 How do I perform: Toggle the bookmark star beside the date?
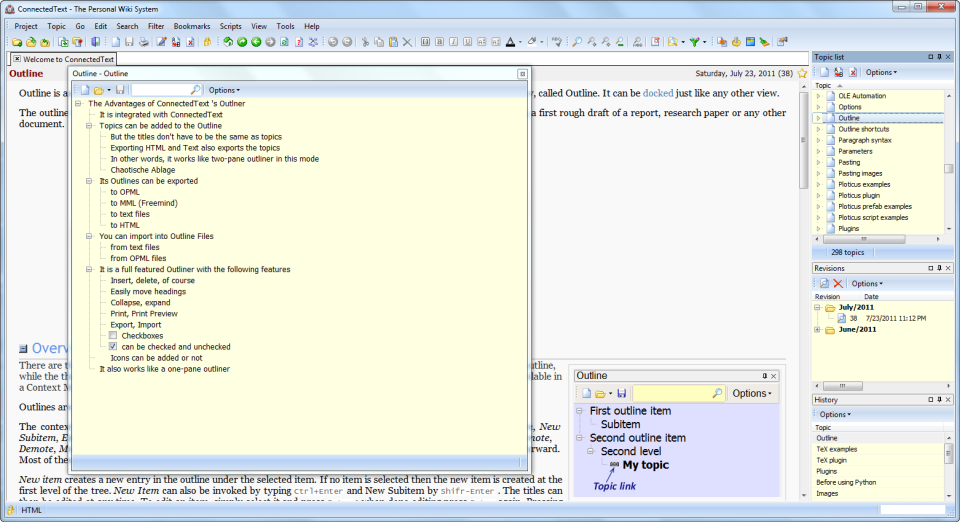pos(802,74)
